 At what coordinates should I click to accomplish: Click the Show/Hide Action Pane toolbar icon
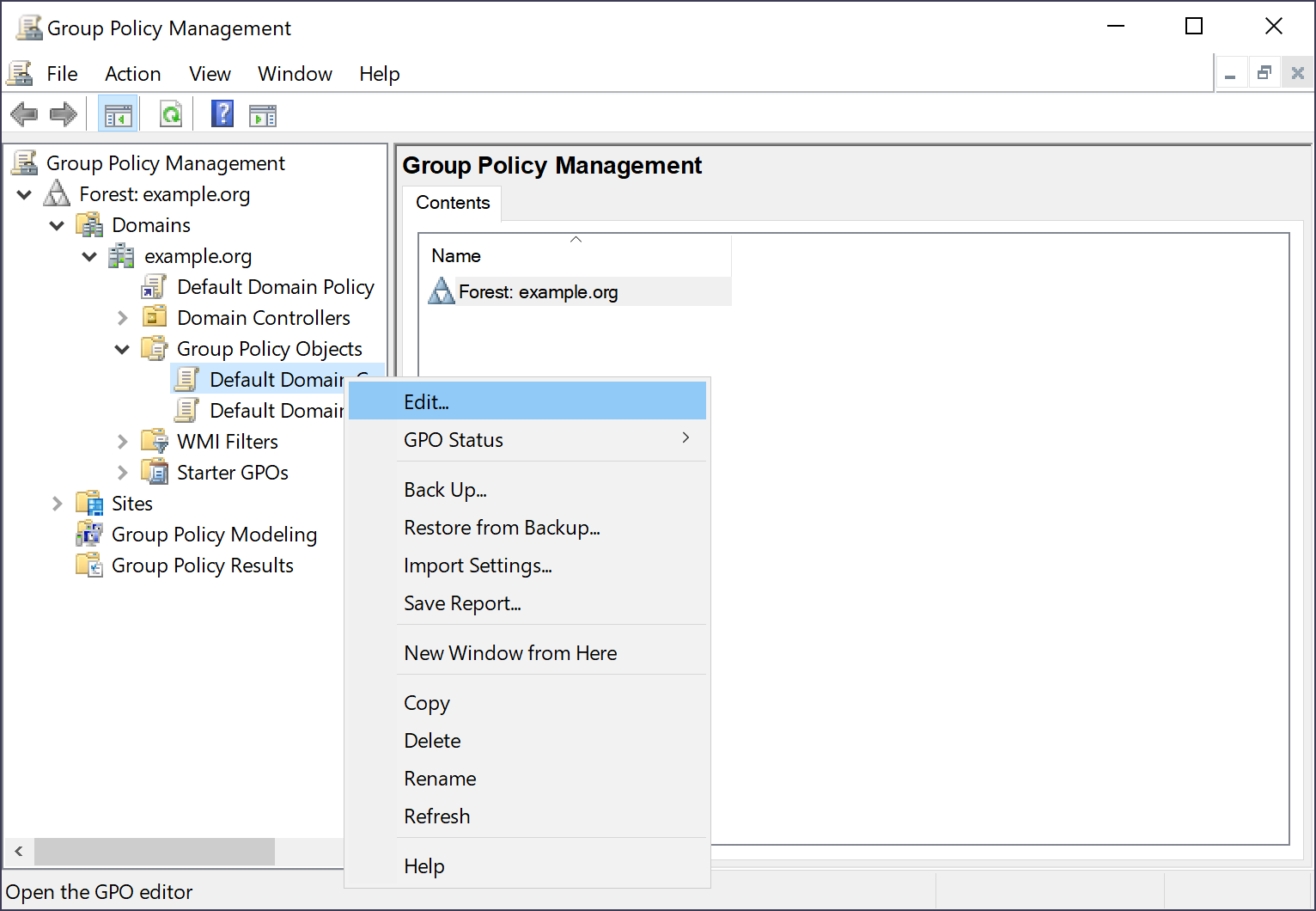click(263, 113)
